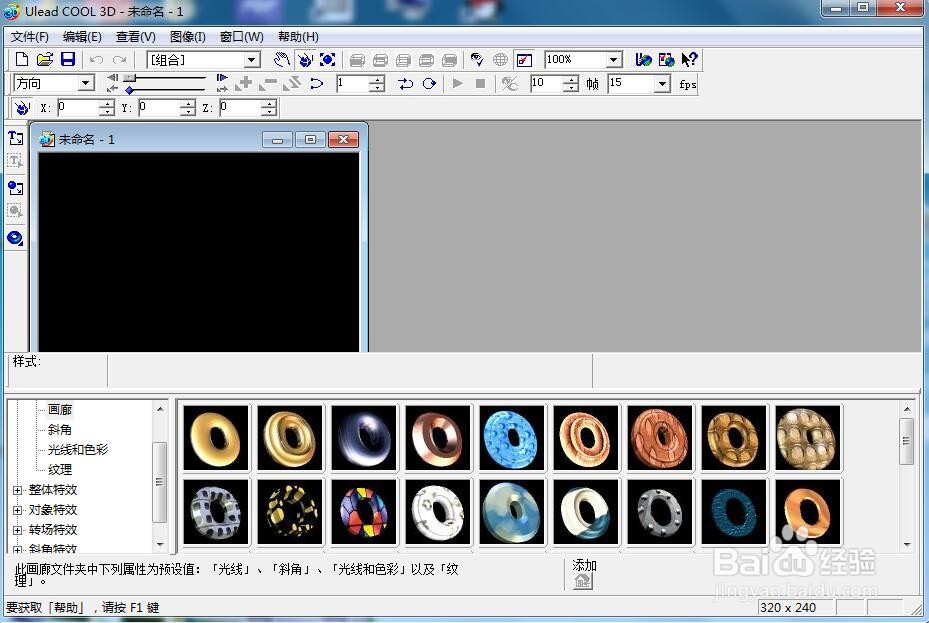Viewport: 929px width, 623px height.
Task: Click the Add keyframe plus icon
Action: click(x=244, y=84)
